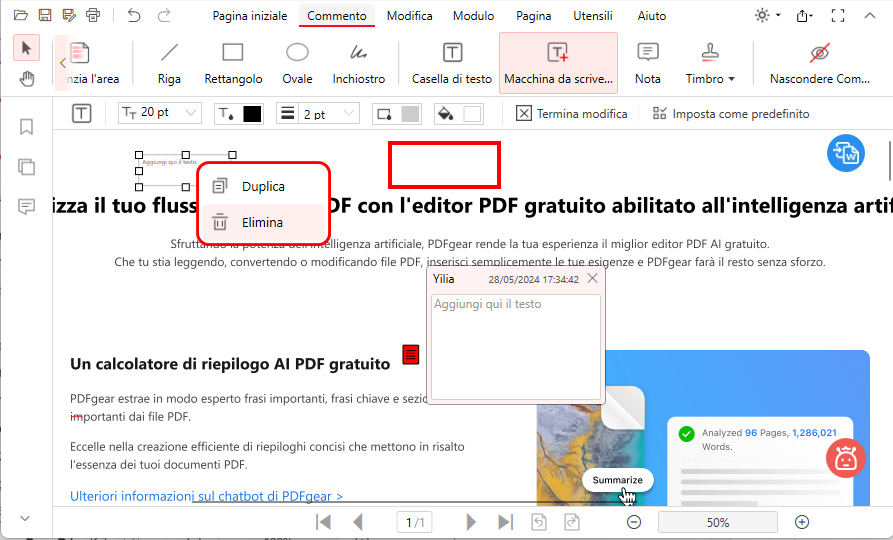The width and height of the screenshot is (893, 540).
Task: Click the red rectangle annotation
Action: tap(444, 165)
